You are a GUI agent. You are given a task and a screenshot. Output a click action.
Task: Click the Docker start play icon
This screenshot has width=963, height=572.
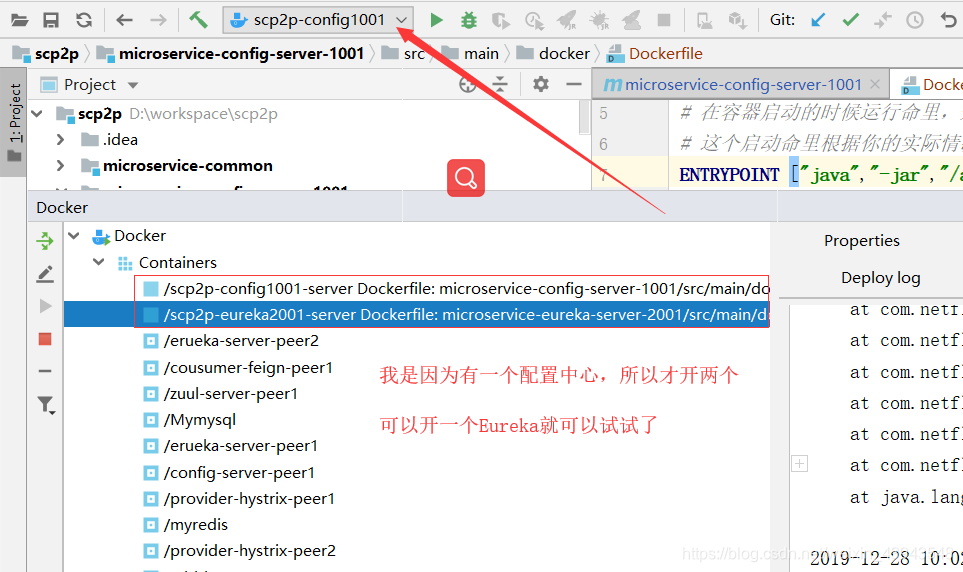(x=45, y=306)
